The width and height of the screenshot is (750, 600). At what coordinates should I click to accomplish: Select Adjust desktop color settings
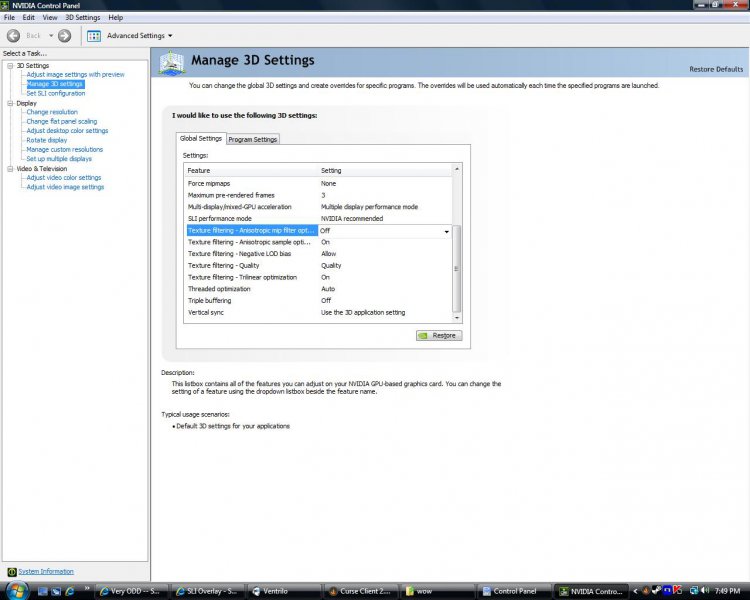(x=67, y=131)
